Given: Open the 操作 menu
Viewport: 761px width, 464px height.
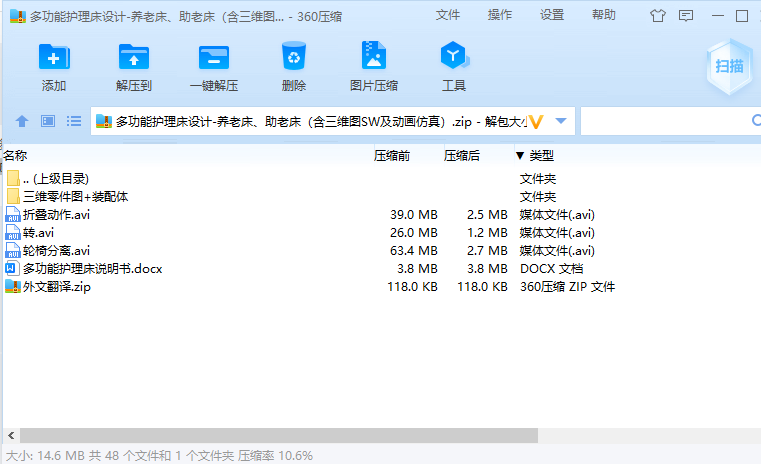Looking at the screenshot, I should click(500, 15).
